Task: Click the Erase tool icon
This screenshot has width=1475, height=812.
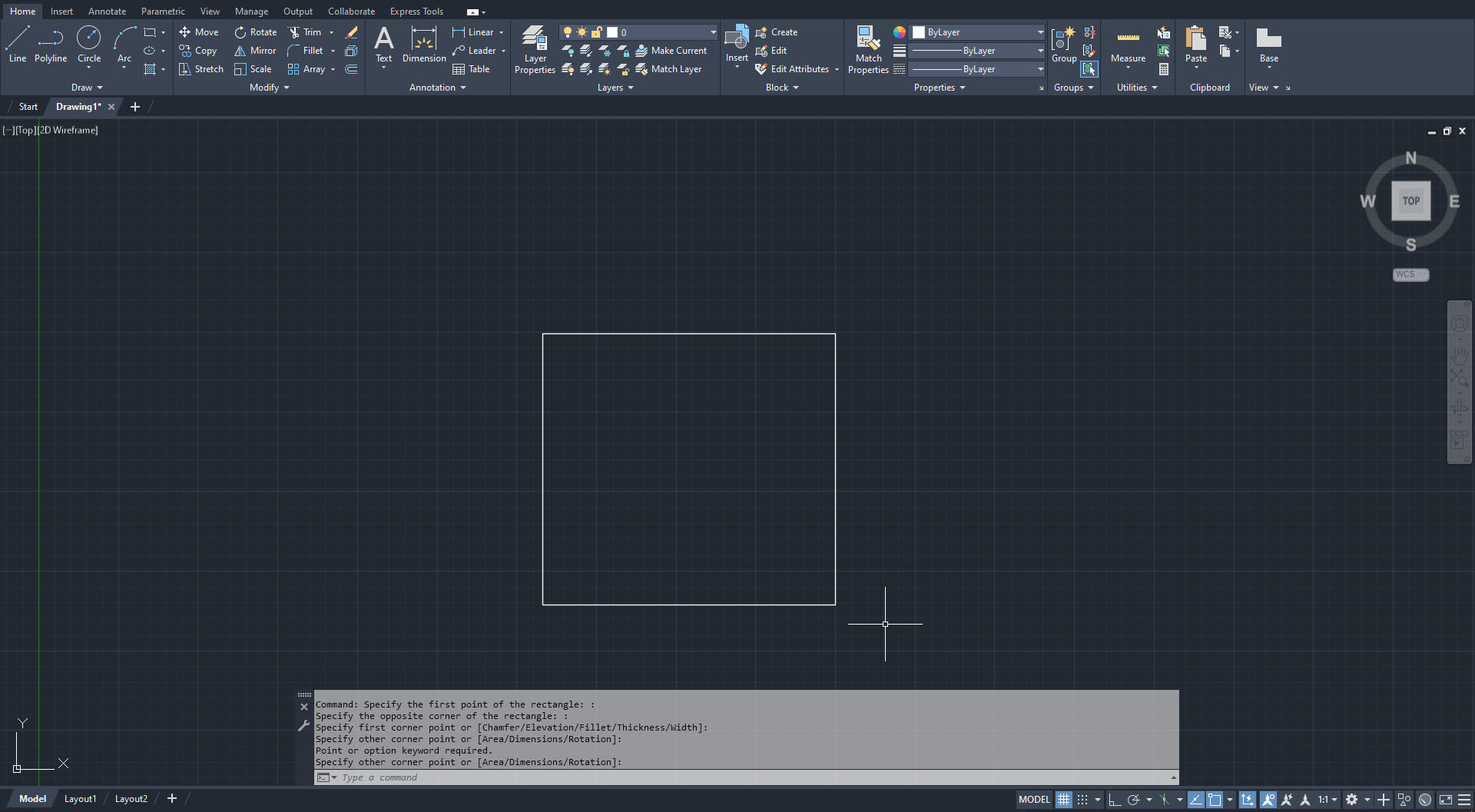Action: pos(352,32)
